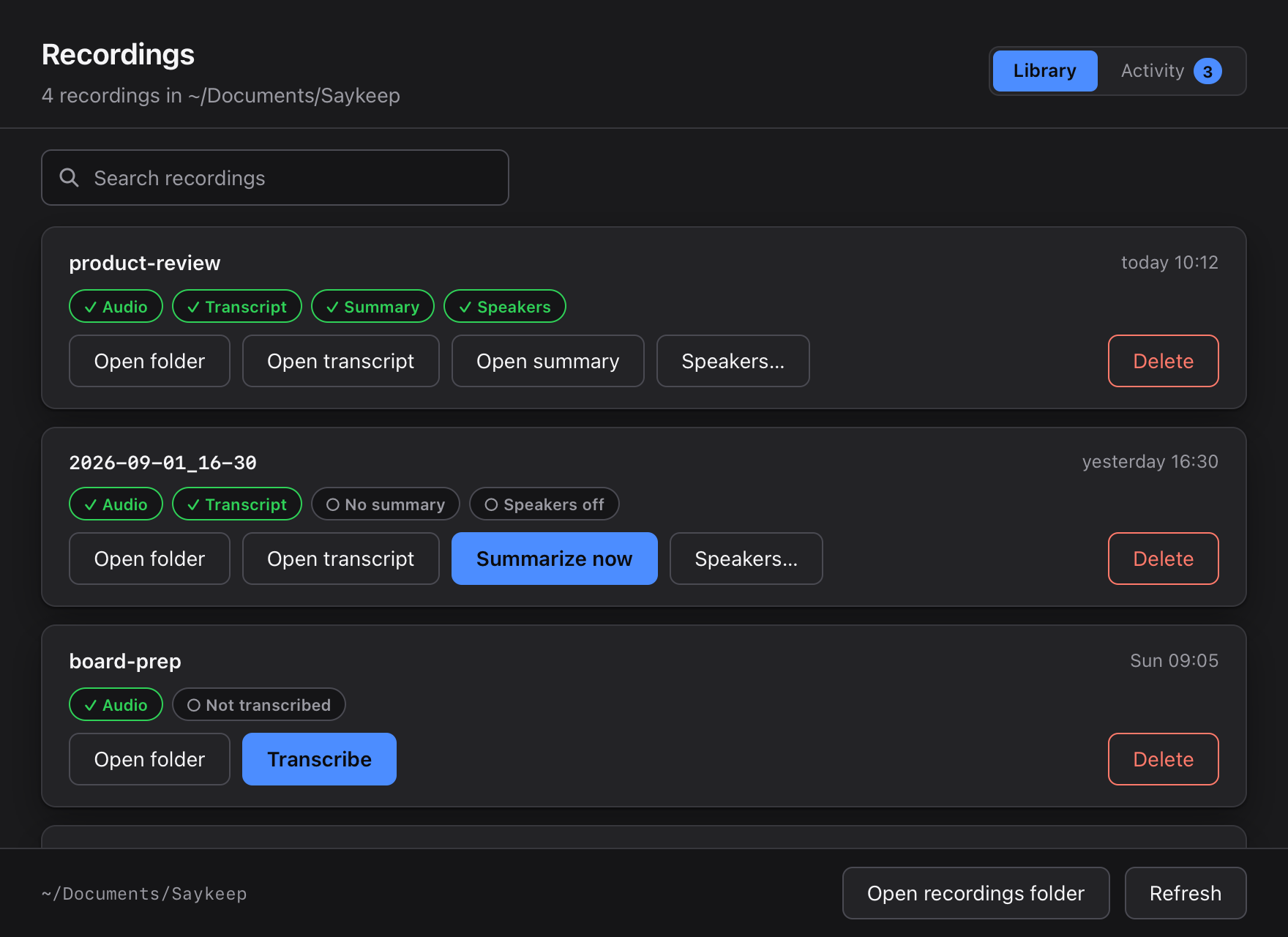Image resolution: width=1288 pixels, height=937 pixels.
Task: Switch to the Activity tab
Action: [x=1171, y=71]
